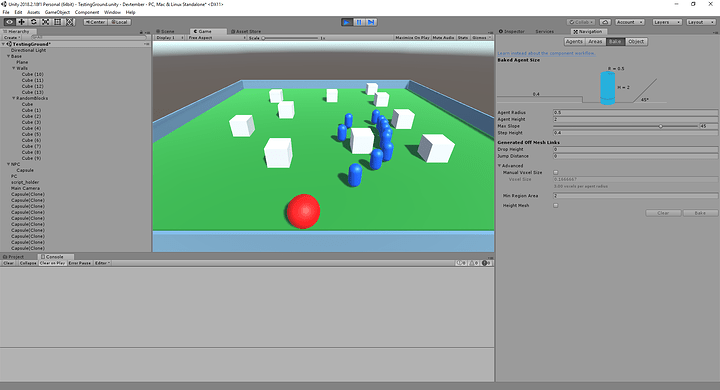The image size is (720, 390).
Task: Open the Window menu
Action: [112, 12]
